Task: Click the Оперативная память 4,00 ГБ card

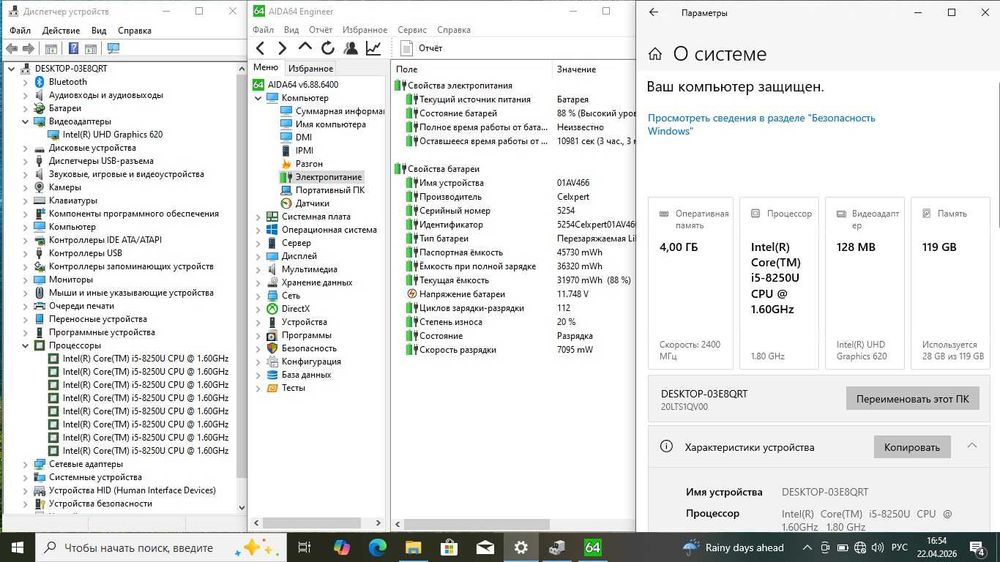Action: pos(691,283)
